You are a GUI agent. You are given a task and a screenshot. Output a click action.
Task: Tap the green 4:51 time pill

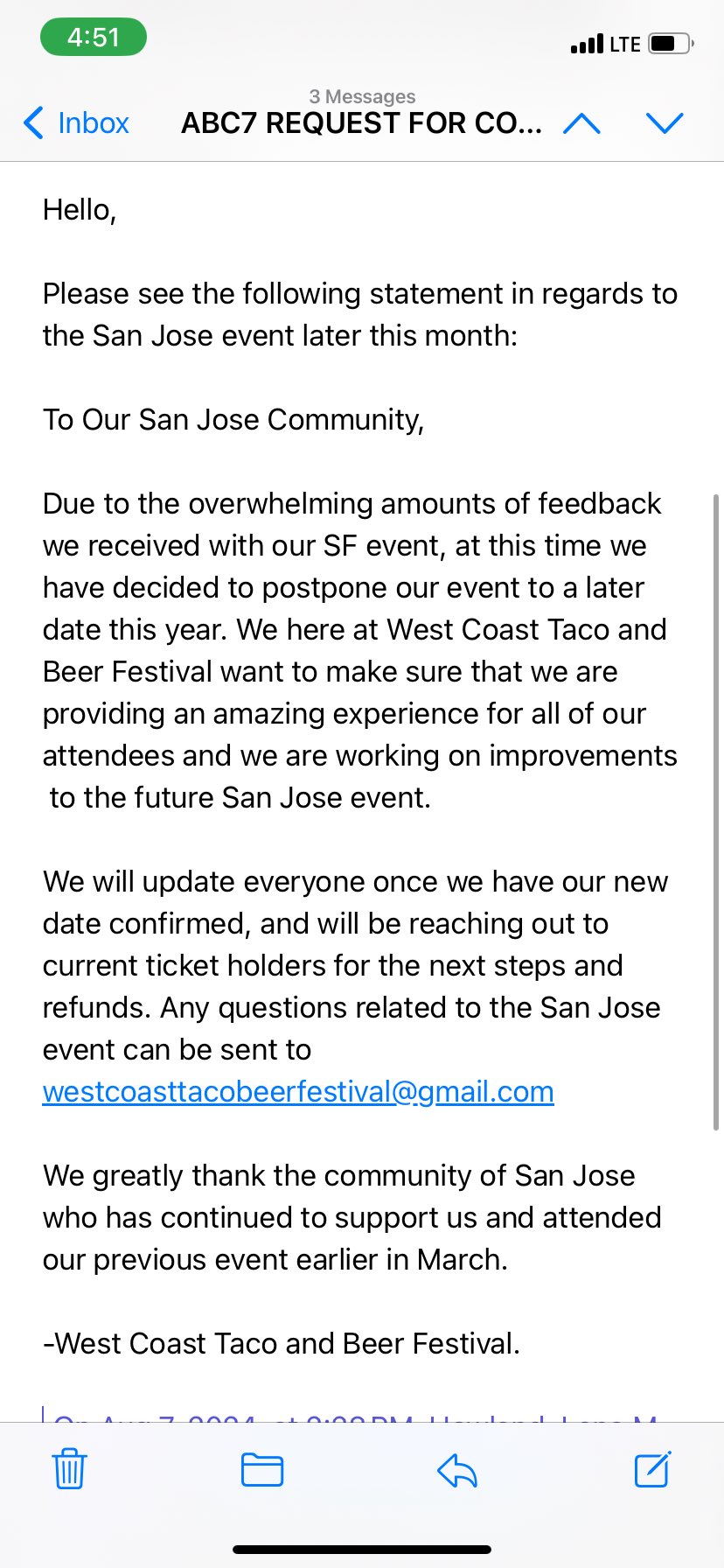tap(94, 38)
